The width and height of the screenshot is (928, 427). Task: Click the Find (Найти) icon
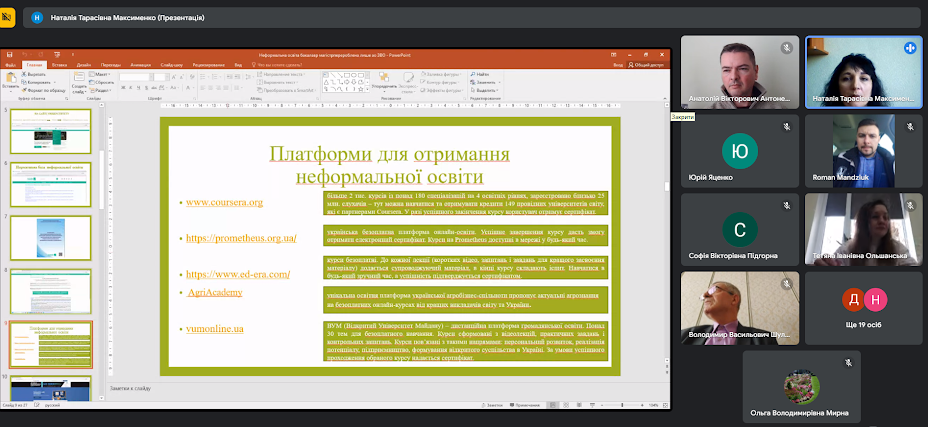pyautogui.click(x=473, y=74)
